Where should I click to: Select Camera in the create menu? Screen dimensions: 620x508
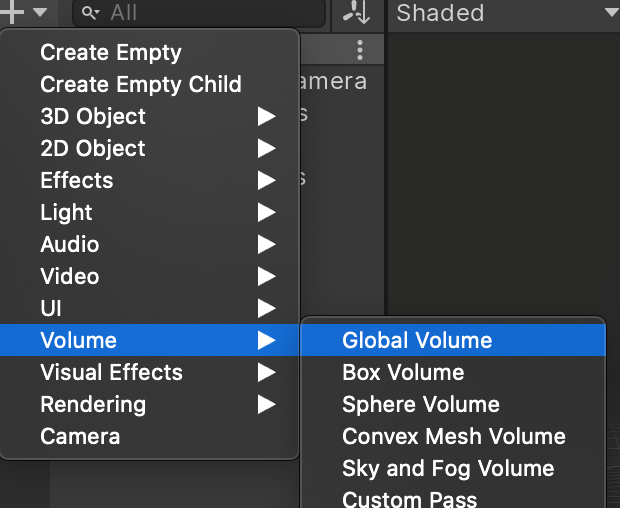(x=80, y=436)
